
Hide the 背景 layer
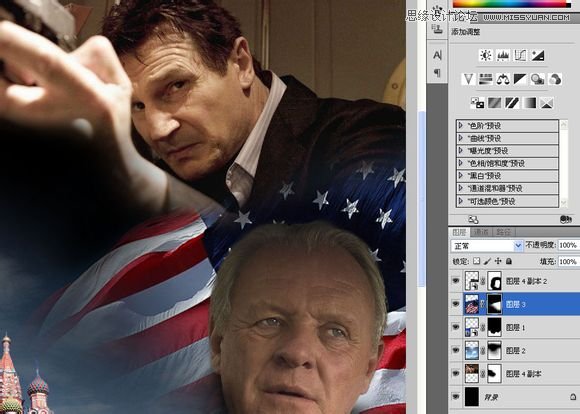[x=456, y=397]
